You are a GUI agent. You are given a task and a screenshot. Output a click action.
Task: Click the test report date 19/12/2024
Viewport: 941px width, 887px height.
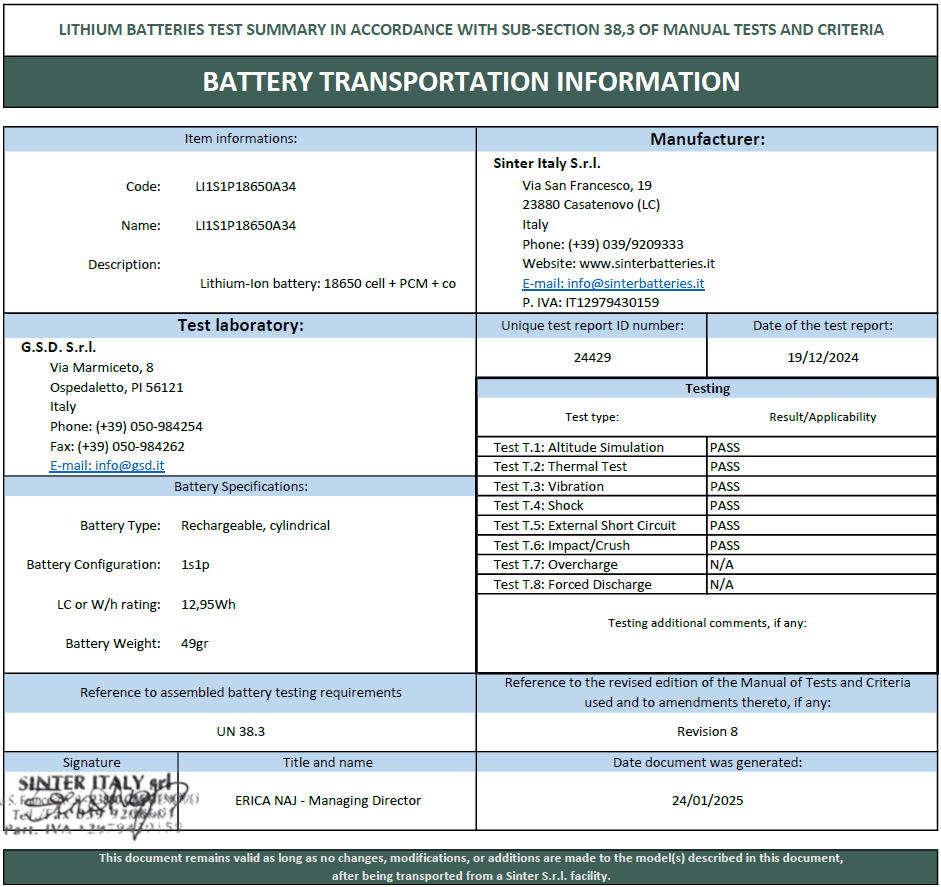(822, 357)
